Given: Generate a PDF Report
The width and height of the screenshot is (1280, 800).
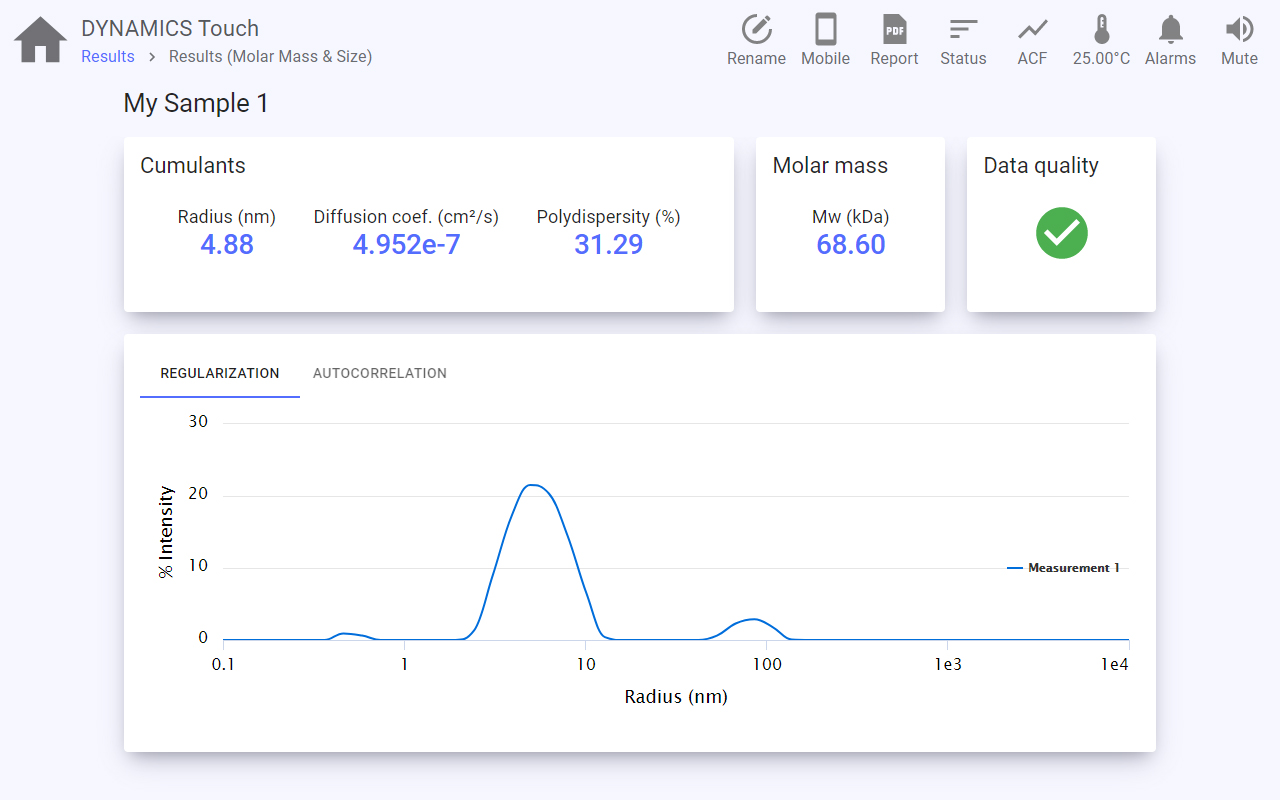Looking at the screenshot, I should coord(894,30).
